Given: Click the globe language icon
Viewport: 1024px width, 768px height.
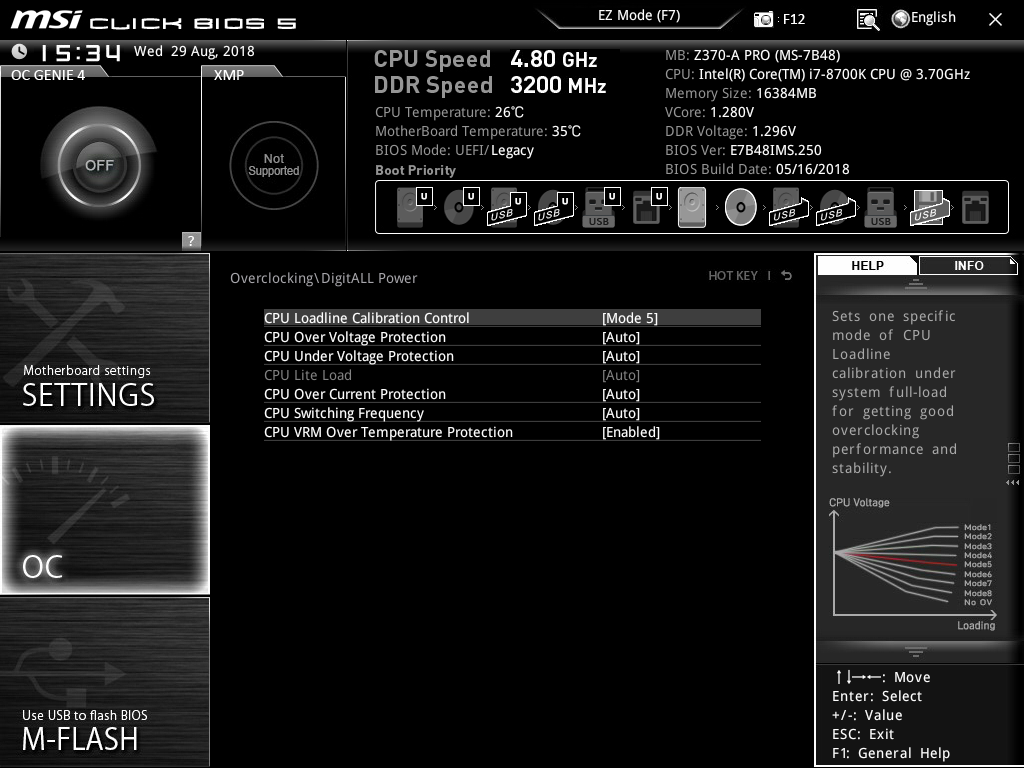Looking at the screenshot, I should pos(900,19).
